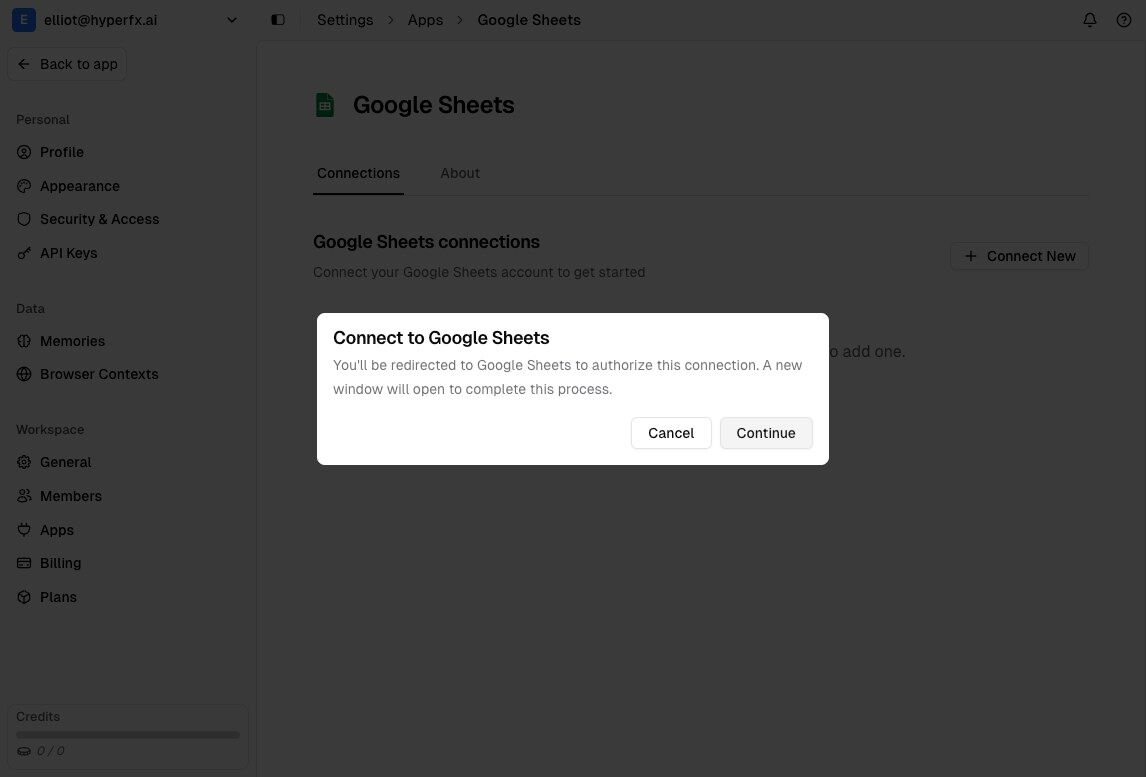Screen dimensions: 1146x777
Task: Cancel the Connect to Google Sheets dialog
Action: pyautogui.click(x=670, y=433)
